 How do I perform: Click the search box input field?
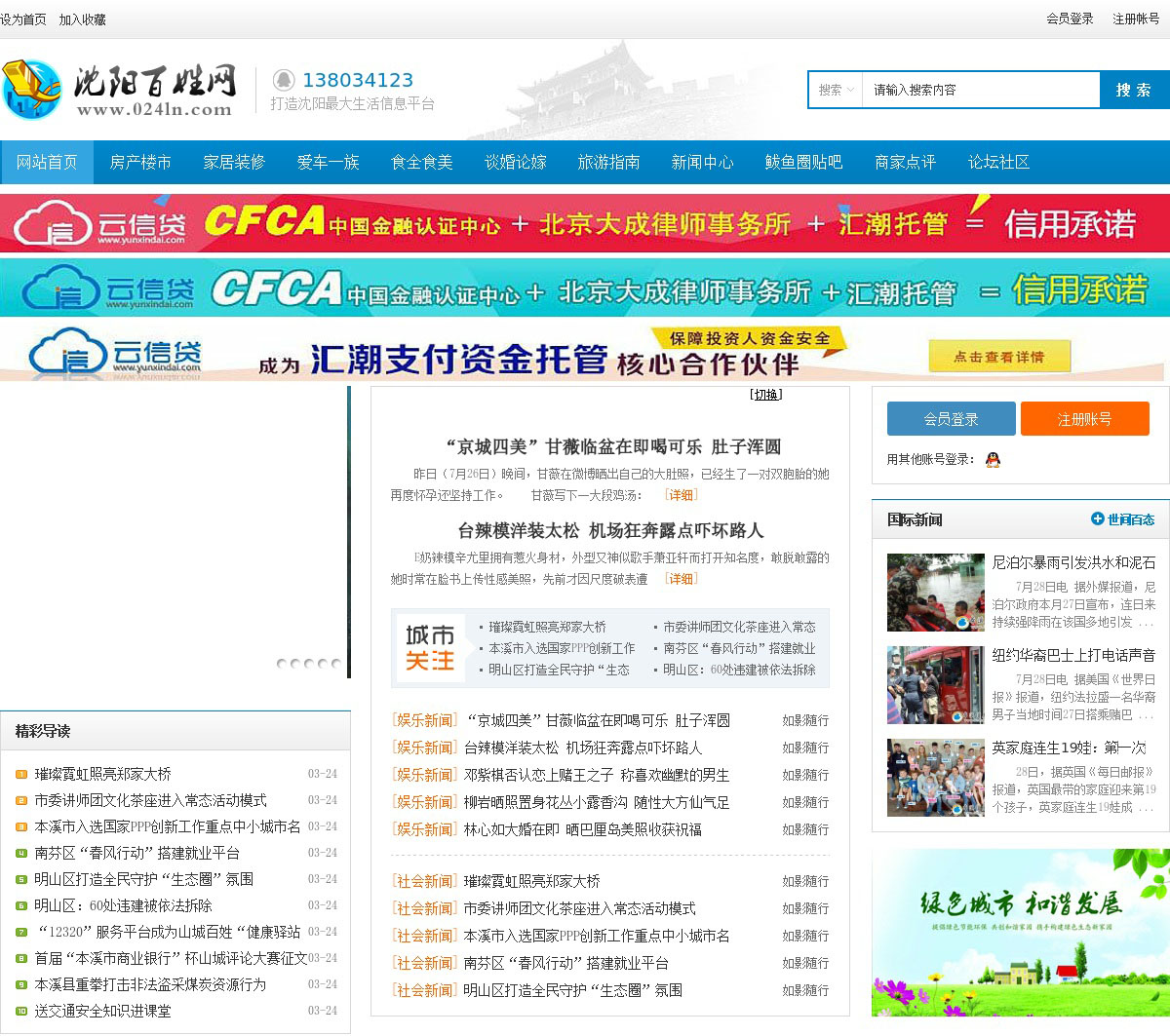(980, 90)
